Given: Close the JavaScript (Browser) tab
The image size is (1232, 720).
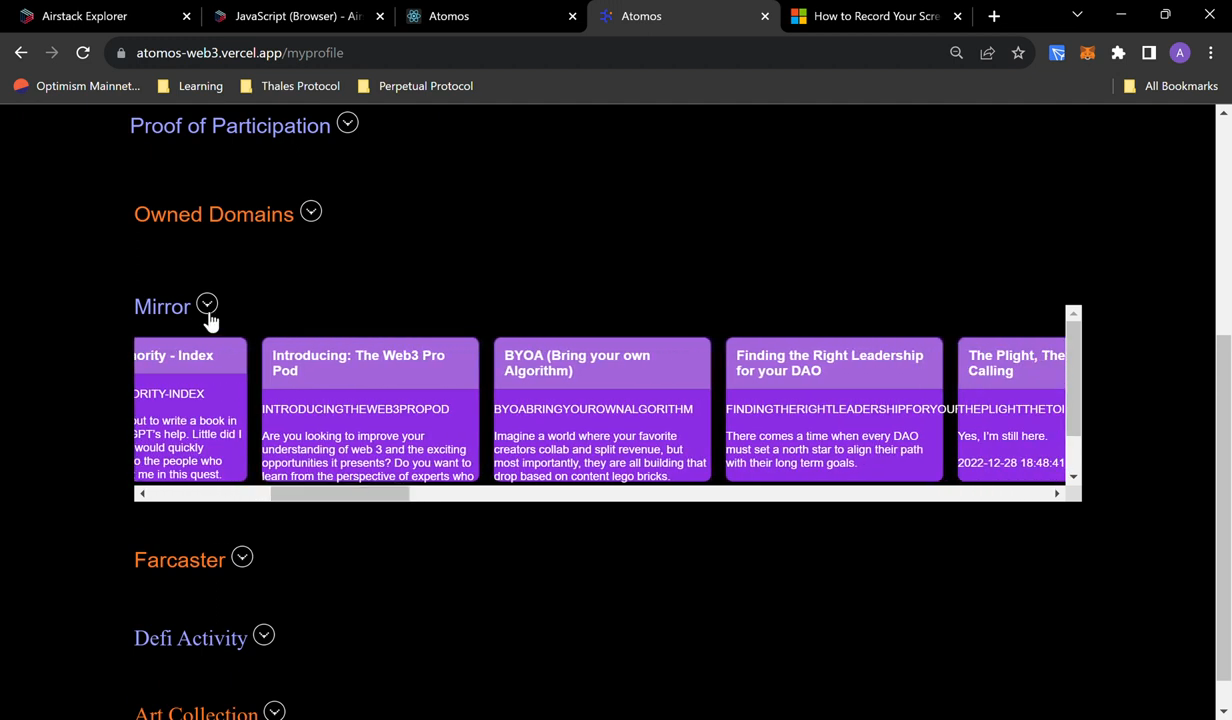Looking at the screenshot, I should coord(380,16).
